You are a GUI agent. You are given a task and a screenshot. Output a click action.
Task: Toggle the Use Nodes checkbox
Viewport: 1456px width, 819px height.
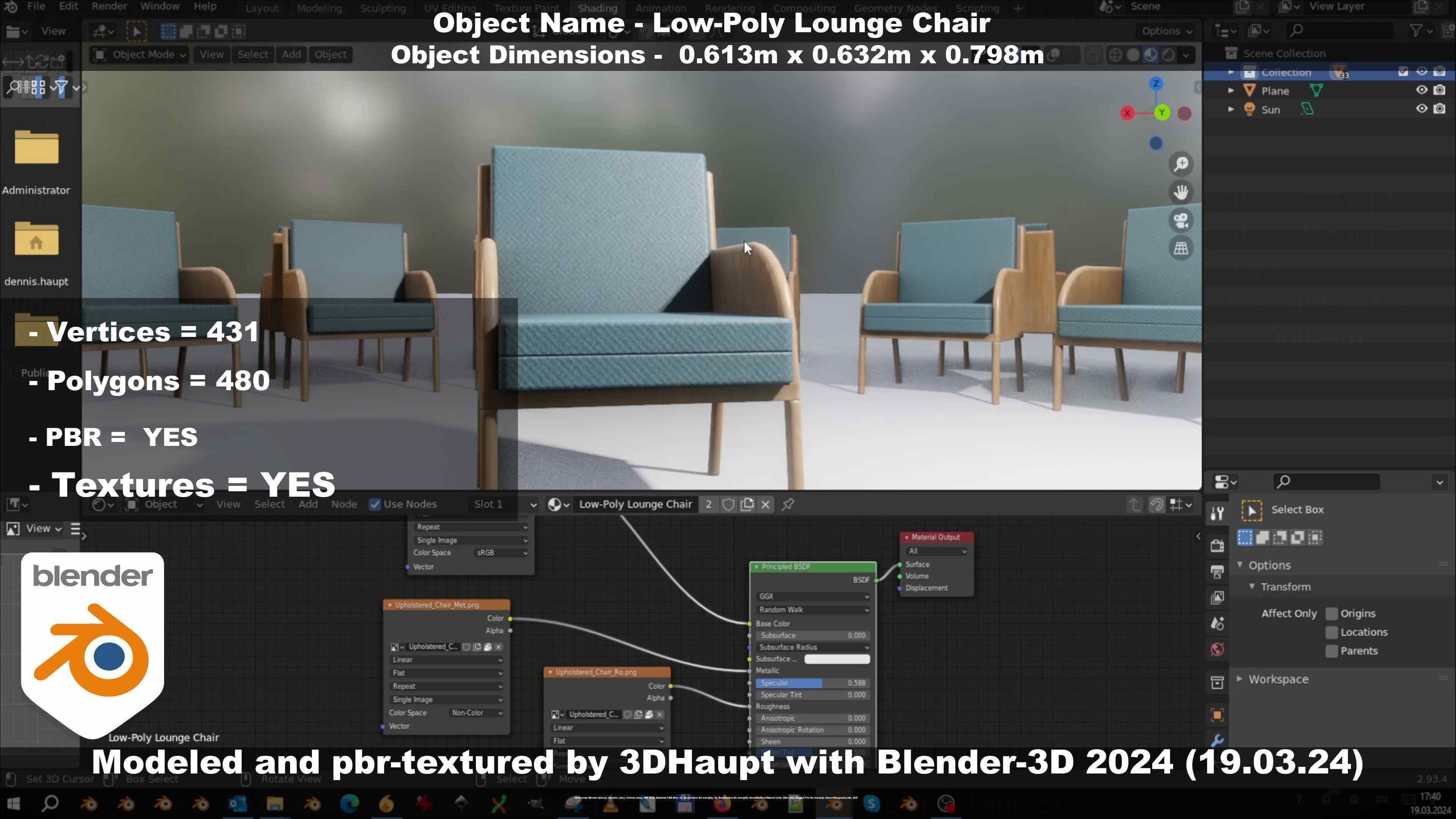374,504
